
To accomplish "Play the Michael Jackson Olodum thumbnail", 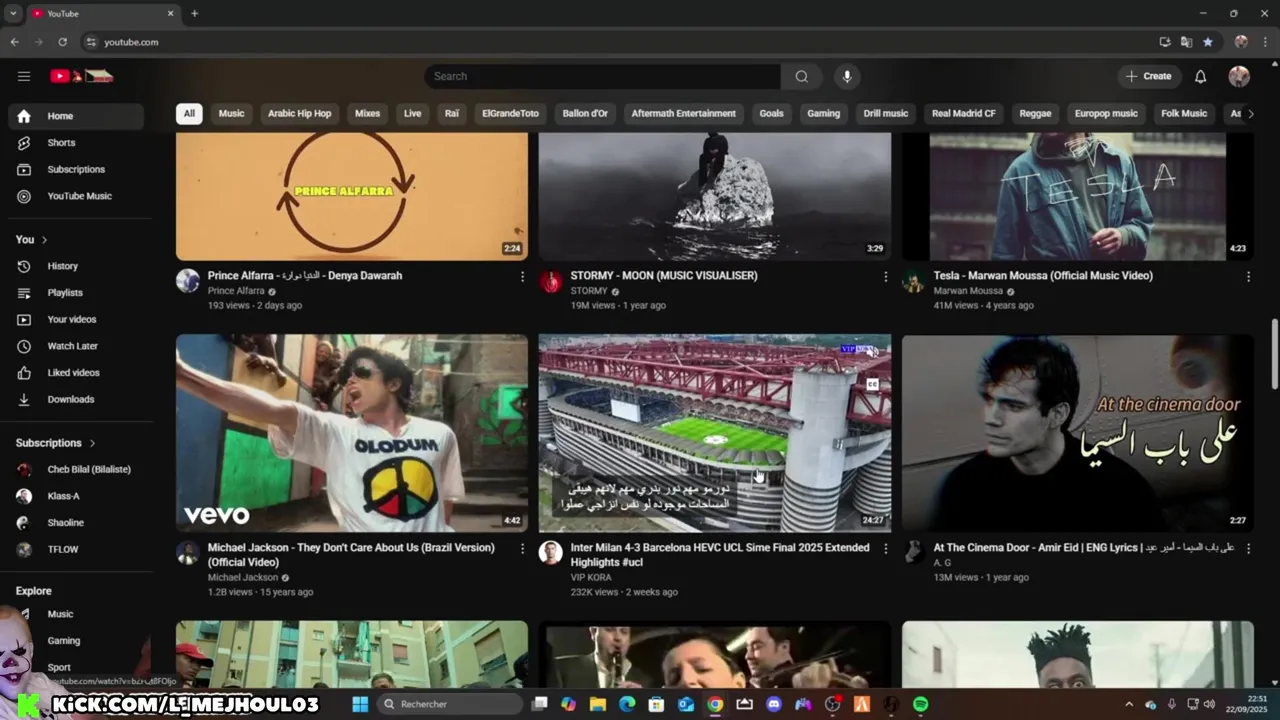I will pyautogui.click(x=352, y=433).
